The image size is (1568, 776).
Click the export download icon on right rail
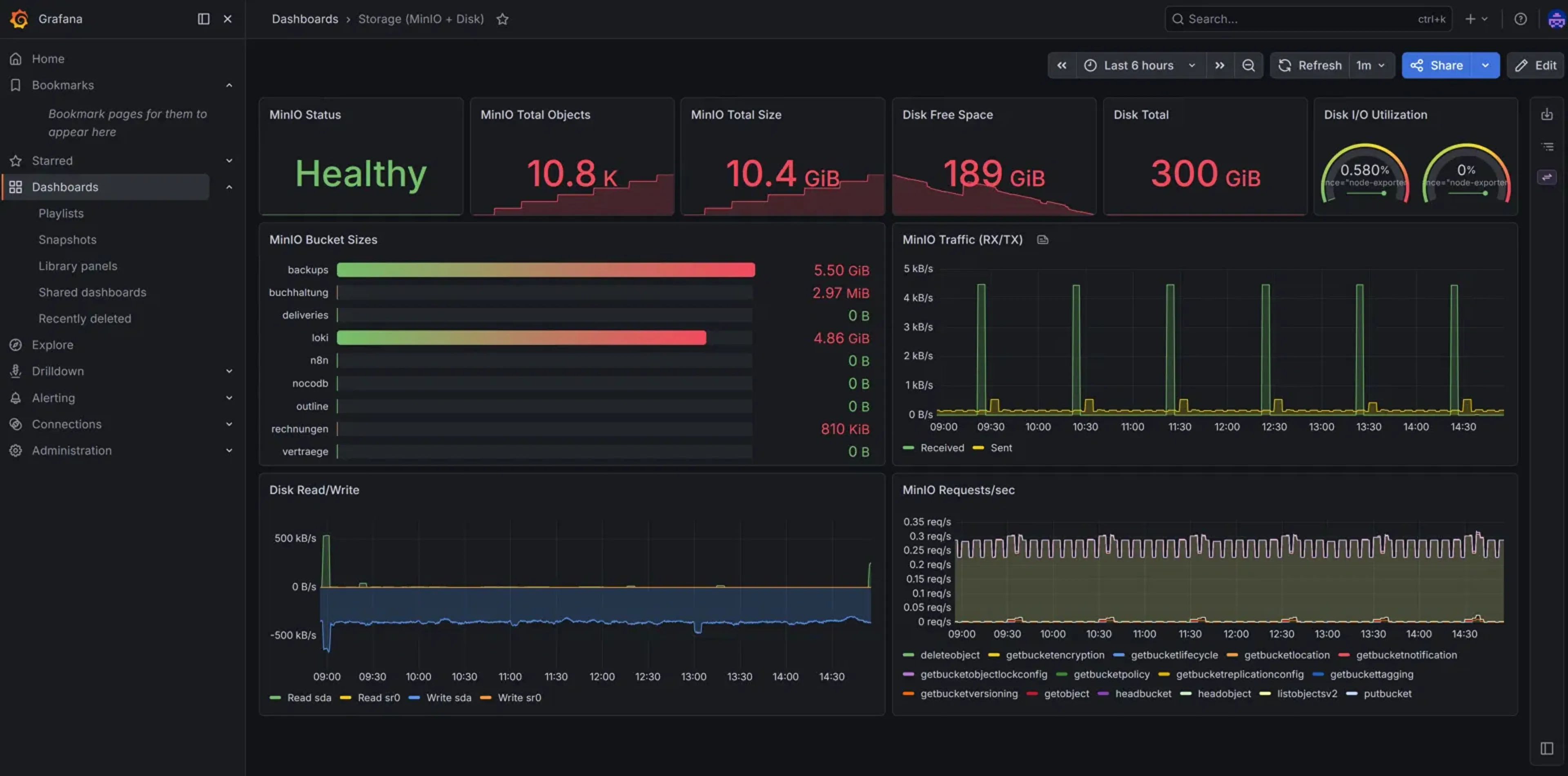point(1547,114)
